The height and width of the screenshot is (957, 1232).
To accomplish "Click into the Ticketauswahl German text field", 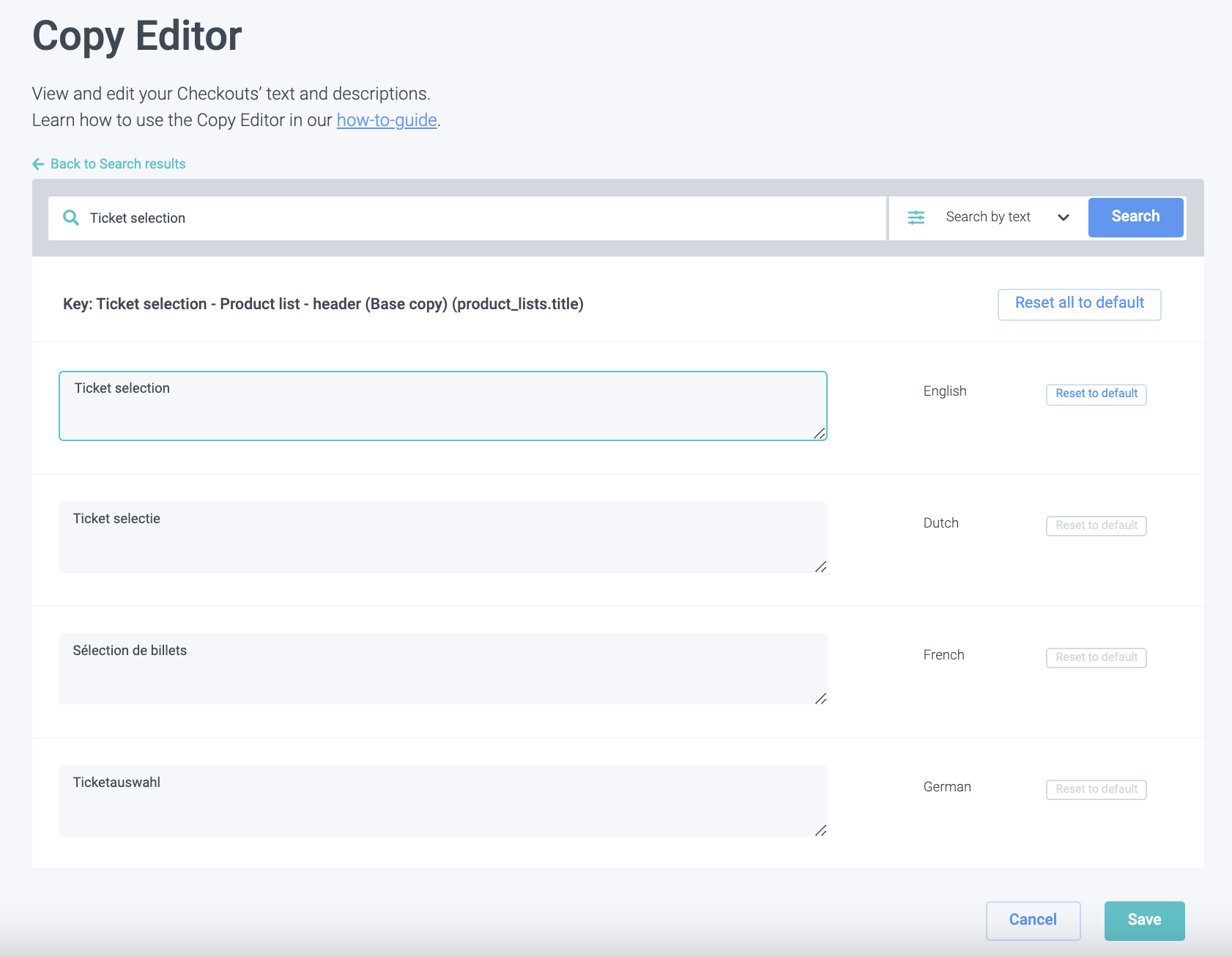I will [x=439, y=800].
